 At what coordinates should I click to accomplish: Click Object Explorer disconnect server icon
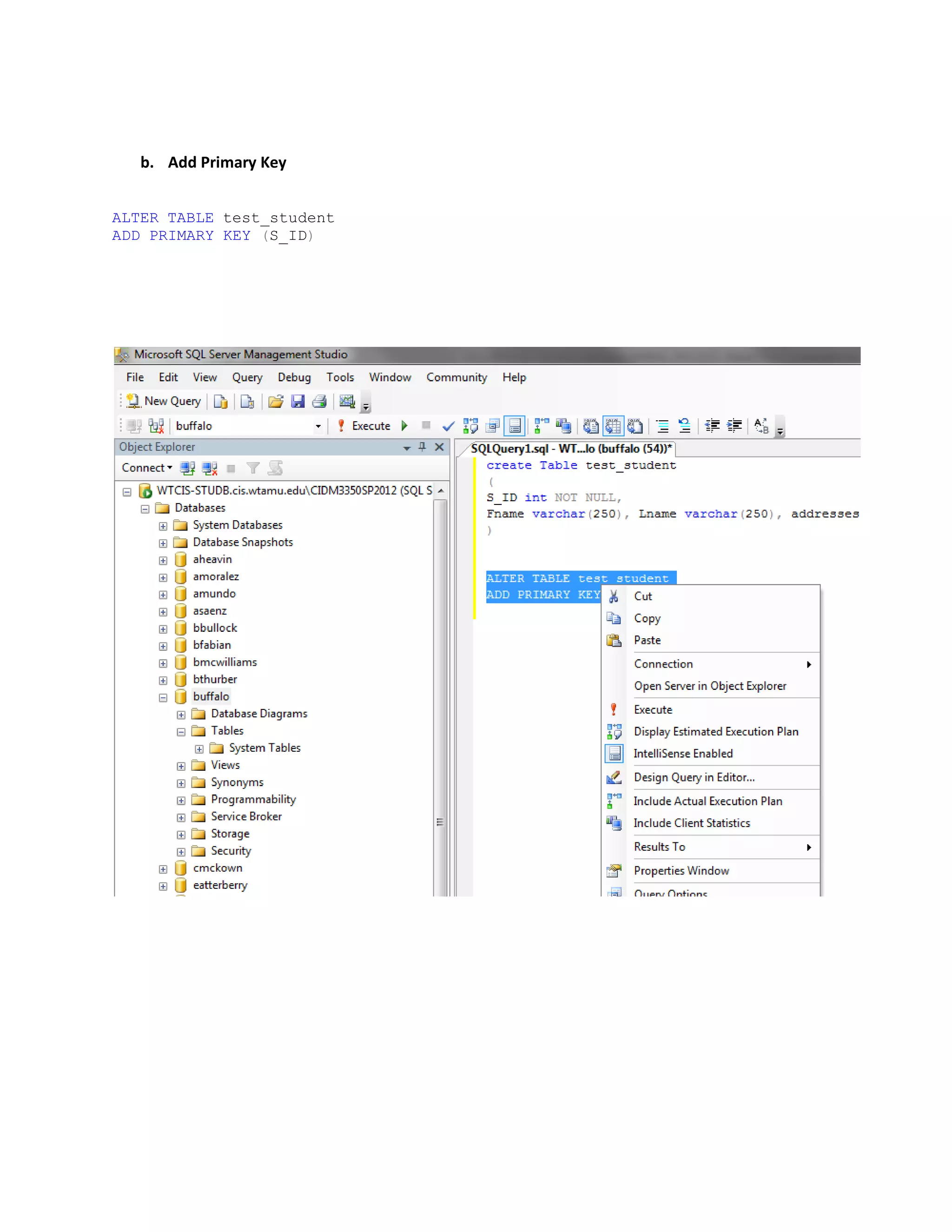(209, 468)
